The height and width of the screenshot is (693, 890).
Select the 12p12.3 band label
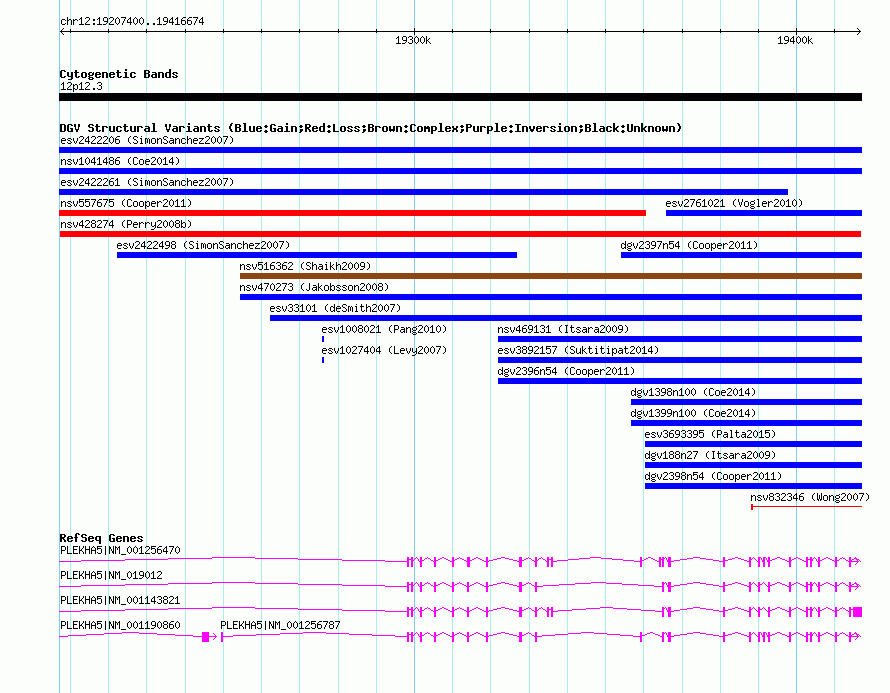81,86
